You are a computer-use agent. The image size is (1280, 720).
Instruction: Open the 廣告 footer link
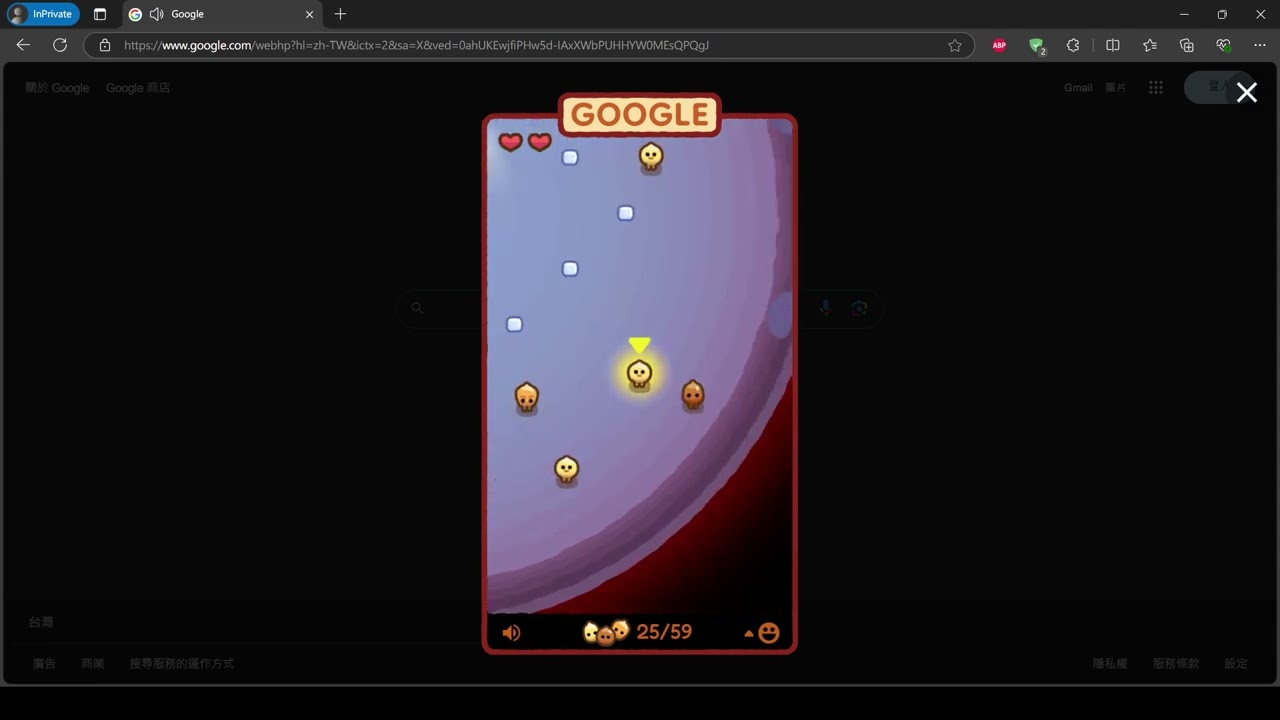point(44,664)
